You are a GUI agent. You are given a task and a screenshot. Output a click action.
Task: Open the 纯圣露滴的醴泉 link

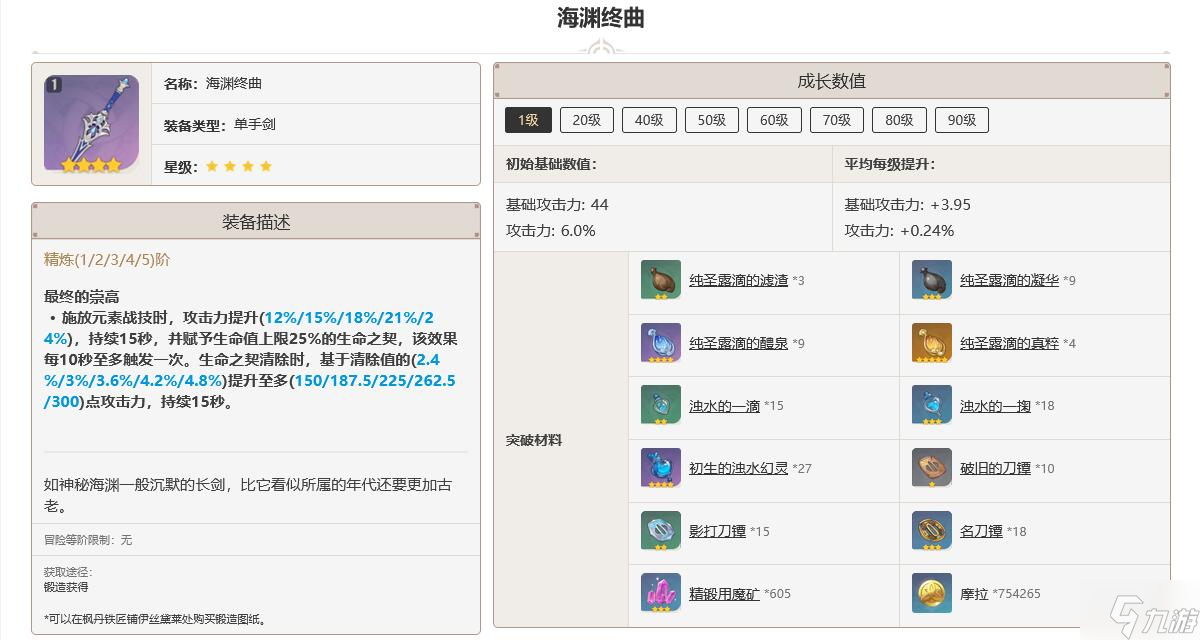point(739,343)
